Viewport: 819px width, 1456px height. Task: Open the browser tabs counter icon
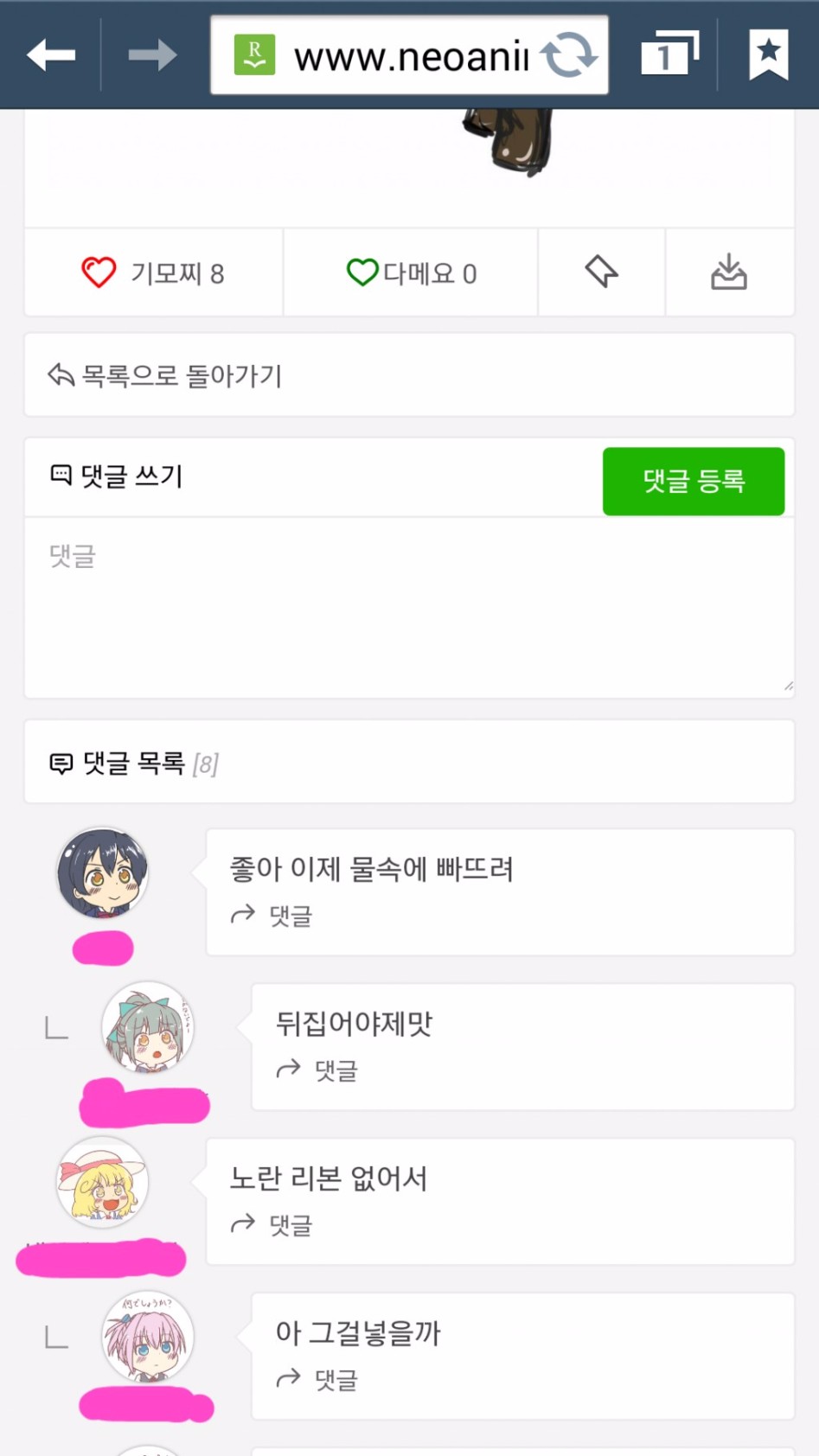[x=669, y=54]
